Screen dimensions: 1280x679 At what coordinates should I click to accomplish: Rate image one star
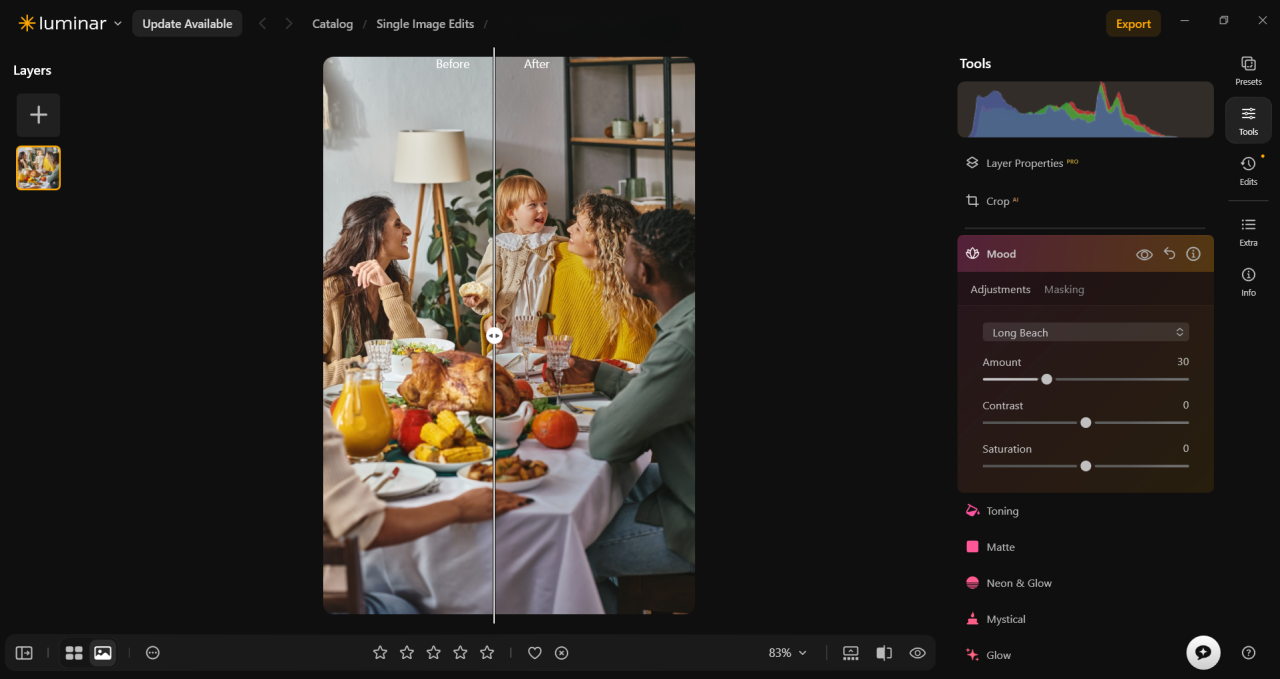click(x=380, y=653)
